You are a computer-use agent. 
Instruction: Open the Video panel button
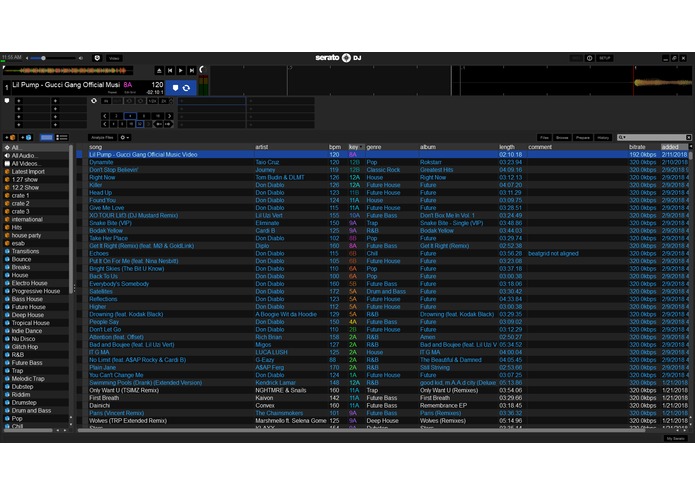[x=114, y=58]
